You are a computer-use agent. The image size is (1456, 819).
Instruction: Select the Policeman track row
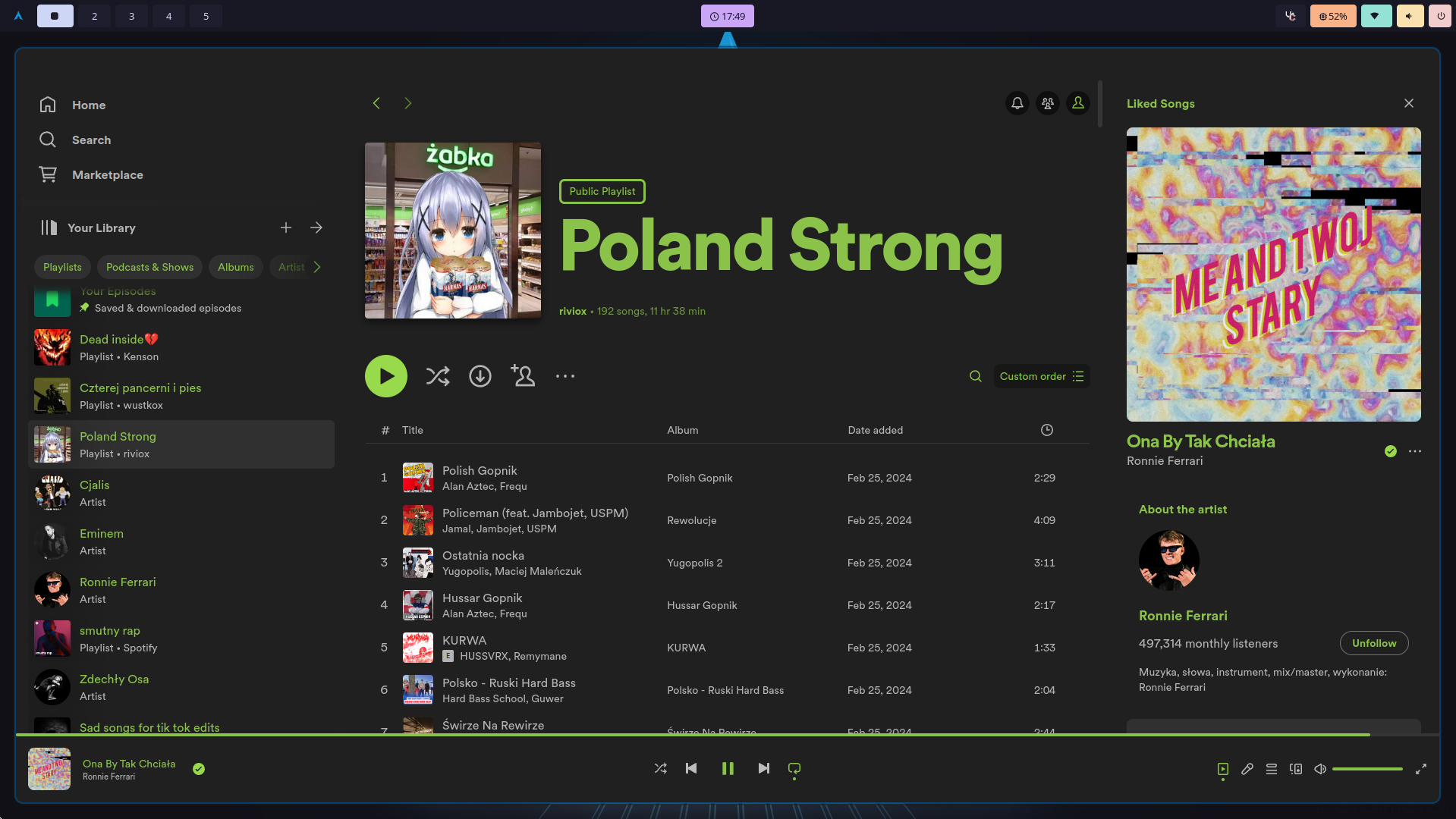point(728,520)
